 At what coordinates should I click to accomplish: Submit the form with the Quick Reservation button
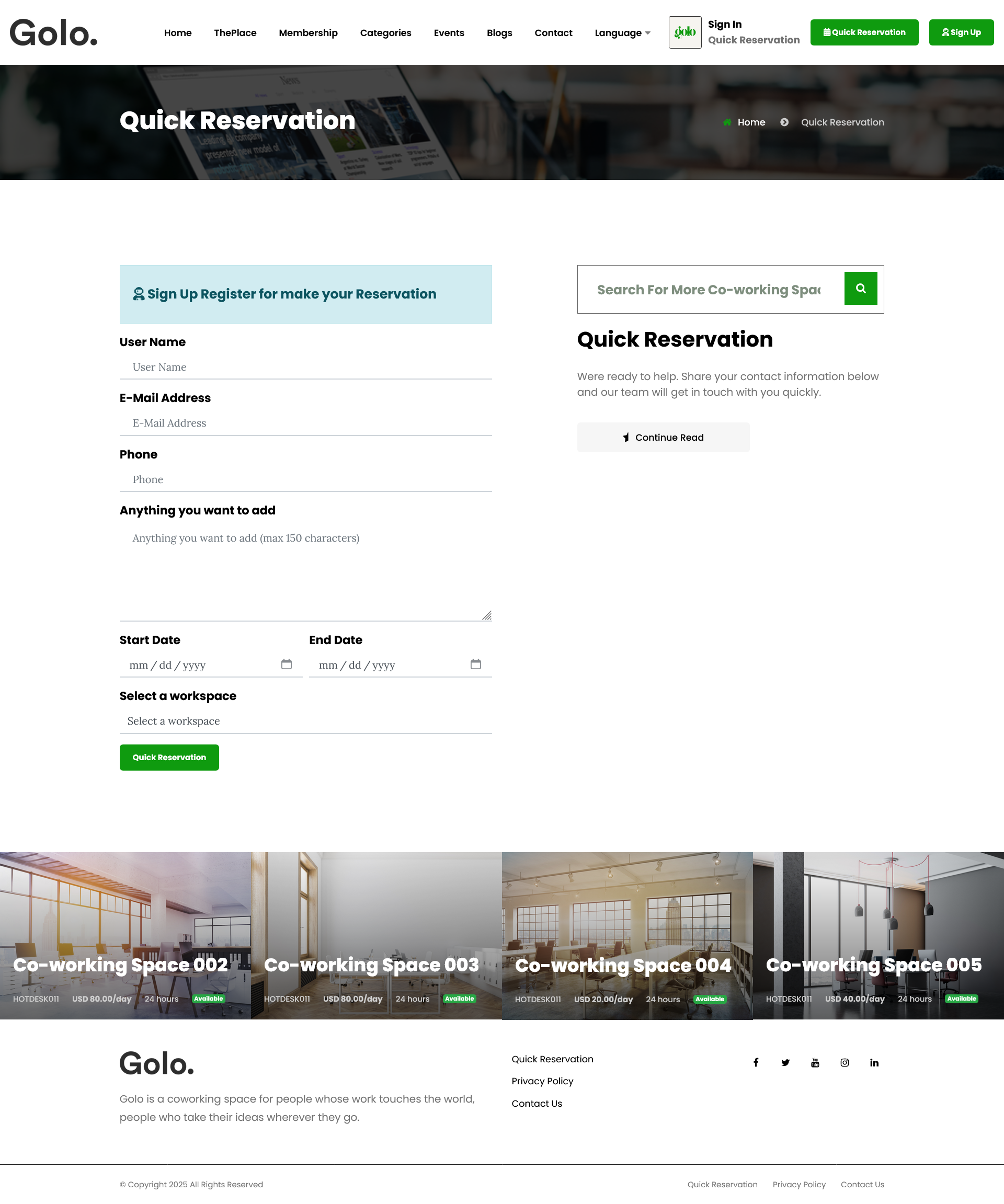point(168,758)
